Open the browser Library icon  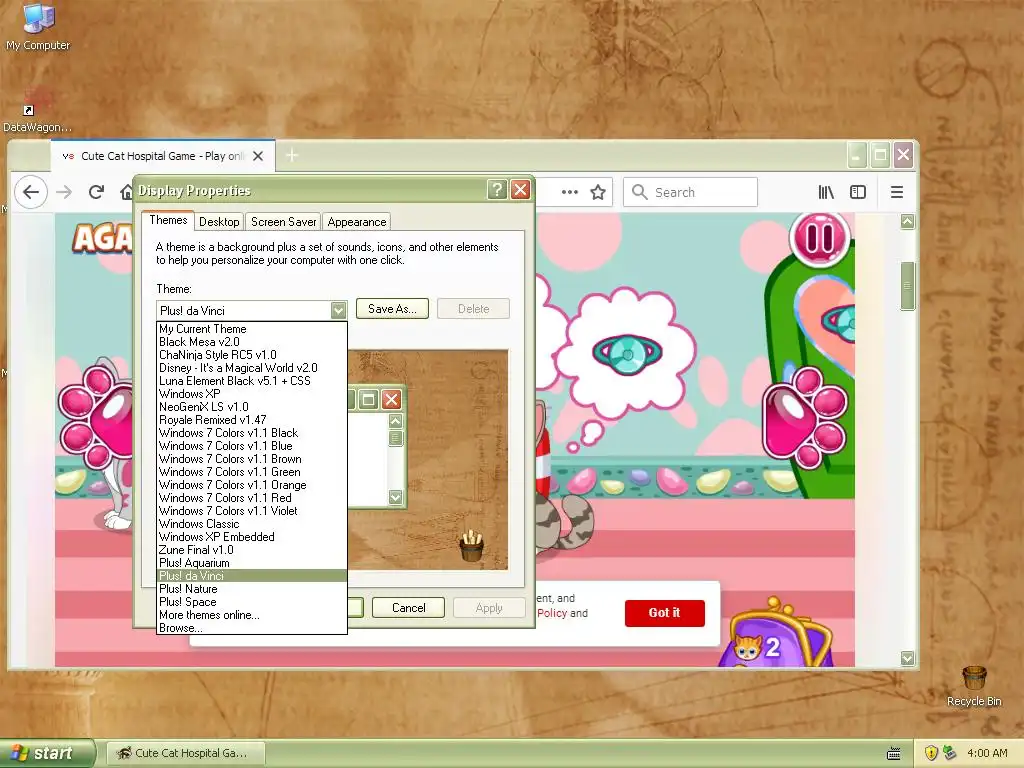pyautogui.click(x=826, y=192)
